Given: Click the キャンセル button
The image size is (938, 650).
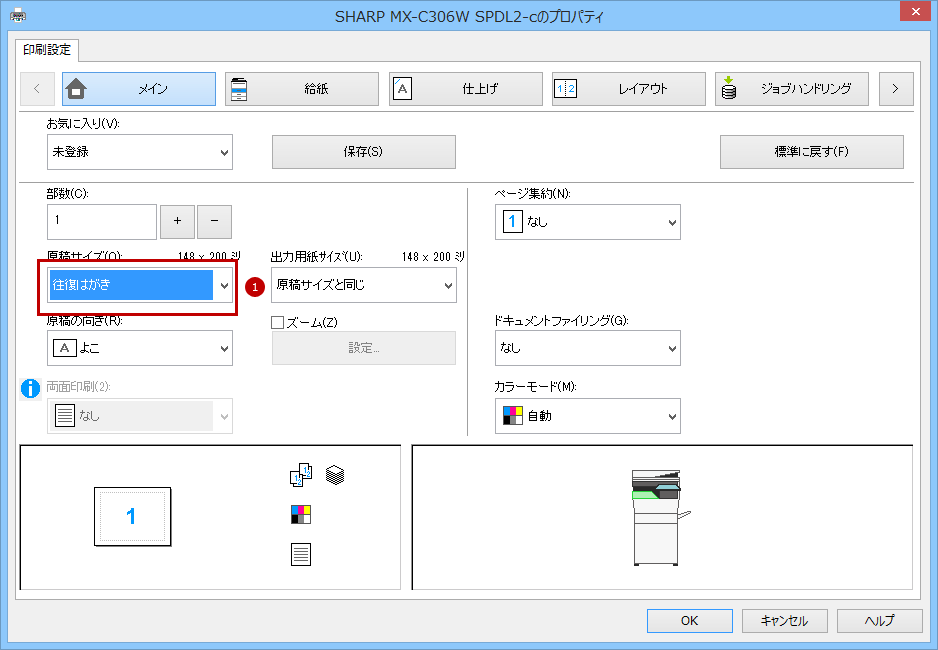Looking at the screenshot, I should click(x=785, y=621).
